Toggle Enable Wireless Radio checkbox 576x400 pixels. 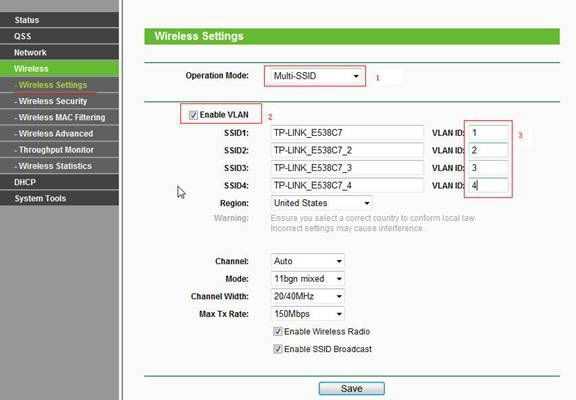click(278, 331)
